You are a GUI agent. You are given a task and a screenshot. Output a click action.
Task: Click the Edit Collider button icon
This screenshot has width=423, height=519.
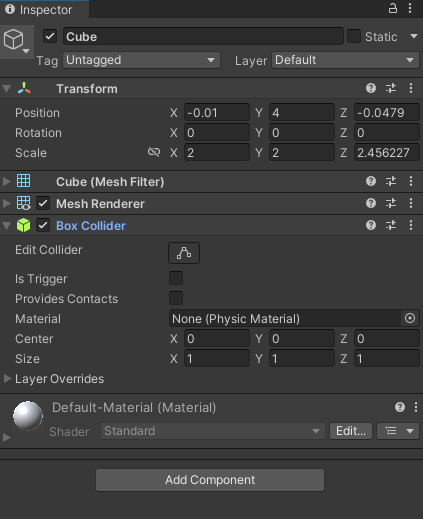(184, 253)
